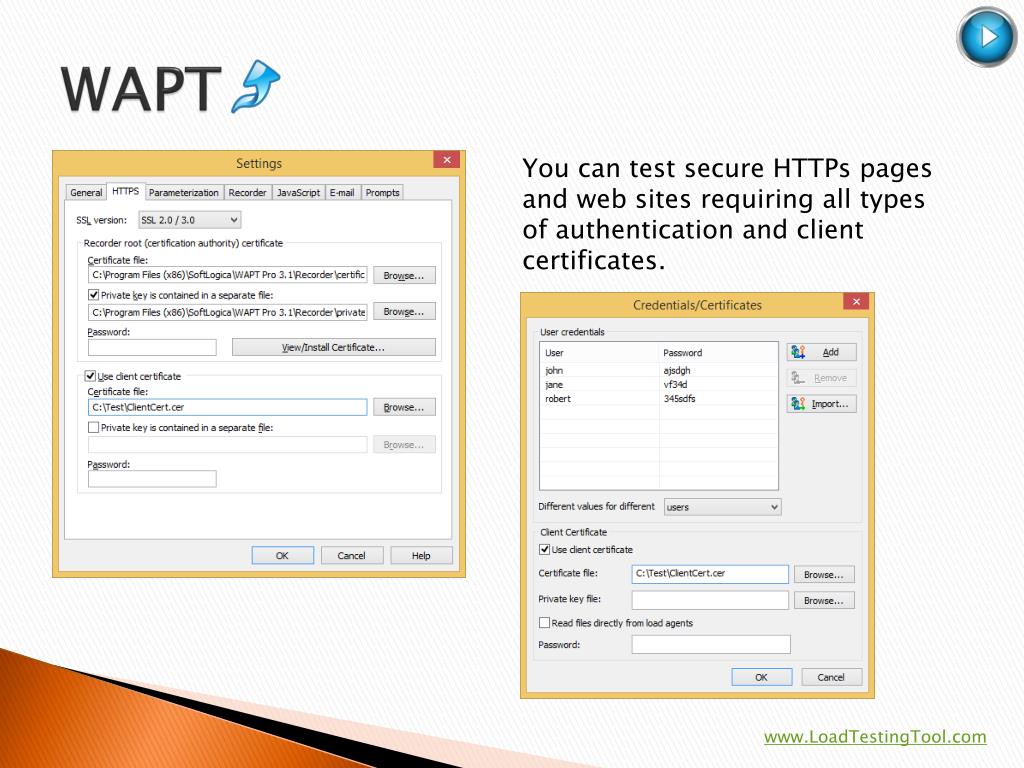Open the JavaScript tab
The width and height of the screenshot is (1024, 768).
[x=298, y=193]
